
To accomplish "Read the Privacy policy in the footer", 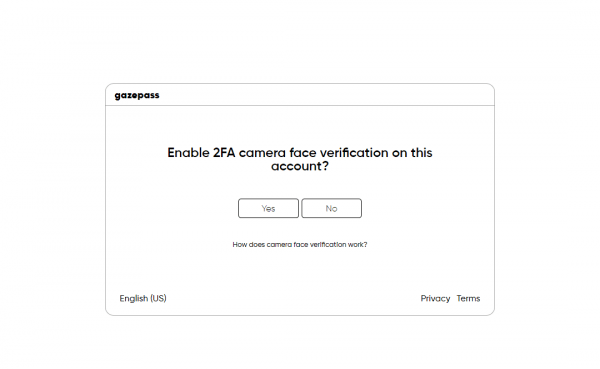I will (x=435, y=298).
